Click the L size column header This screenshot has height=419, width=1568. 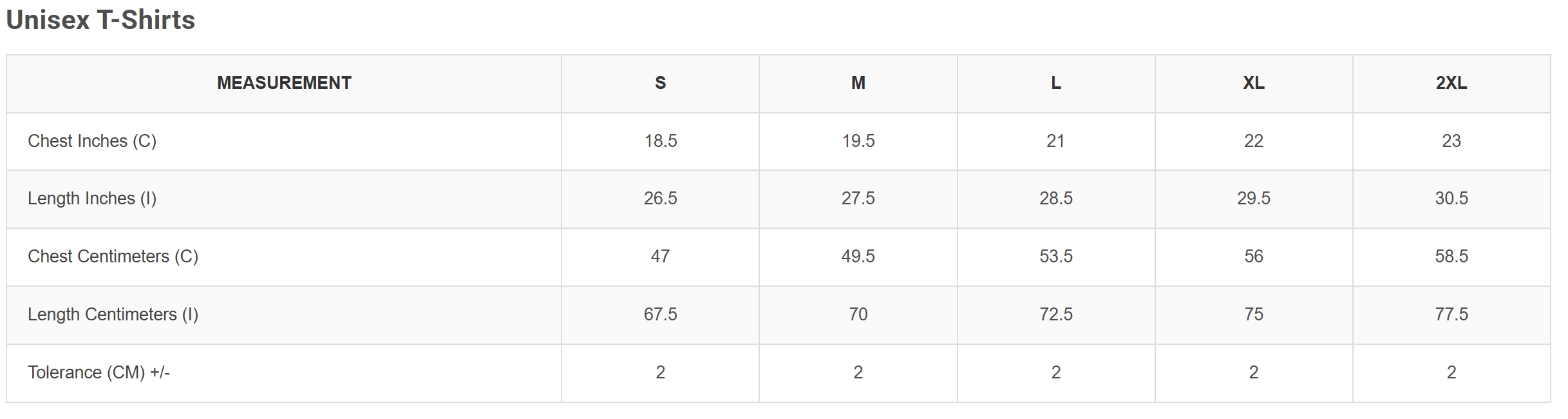(x=1056, y=83)
